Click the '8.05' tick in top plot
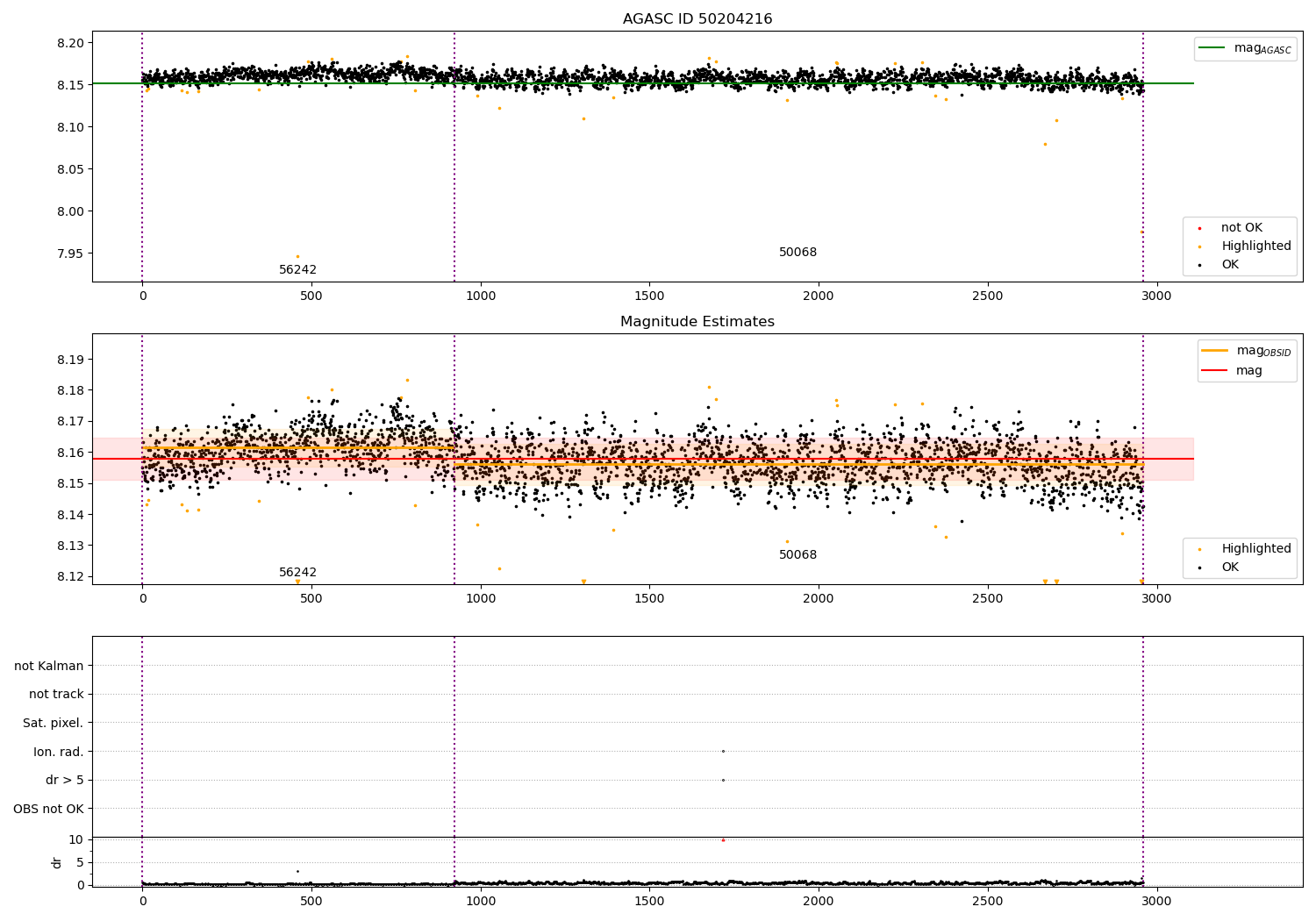Viewport: 1316px width, 921px height. click(x=70, y=169)
